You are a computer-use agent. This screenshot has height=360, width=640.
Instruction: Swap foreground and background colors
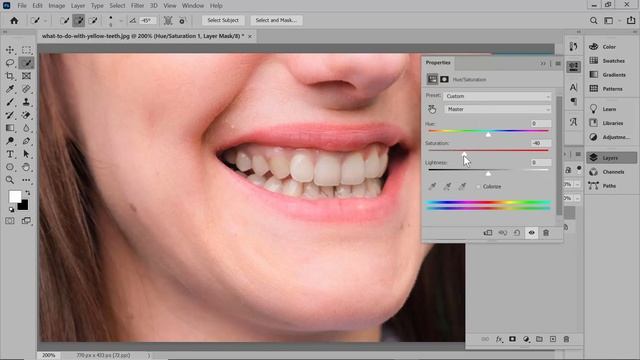(27, 193)
